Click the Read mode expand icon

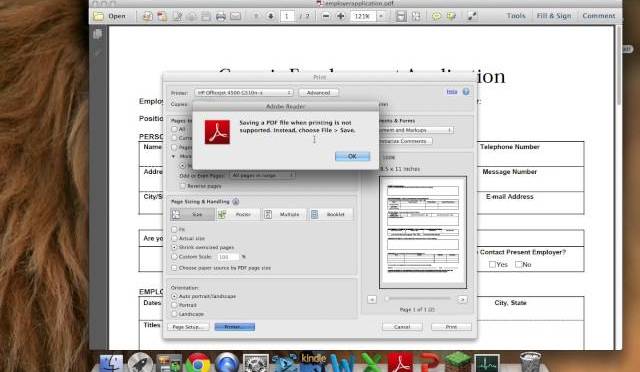point(472,16)
